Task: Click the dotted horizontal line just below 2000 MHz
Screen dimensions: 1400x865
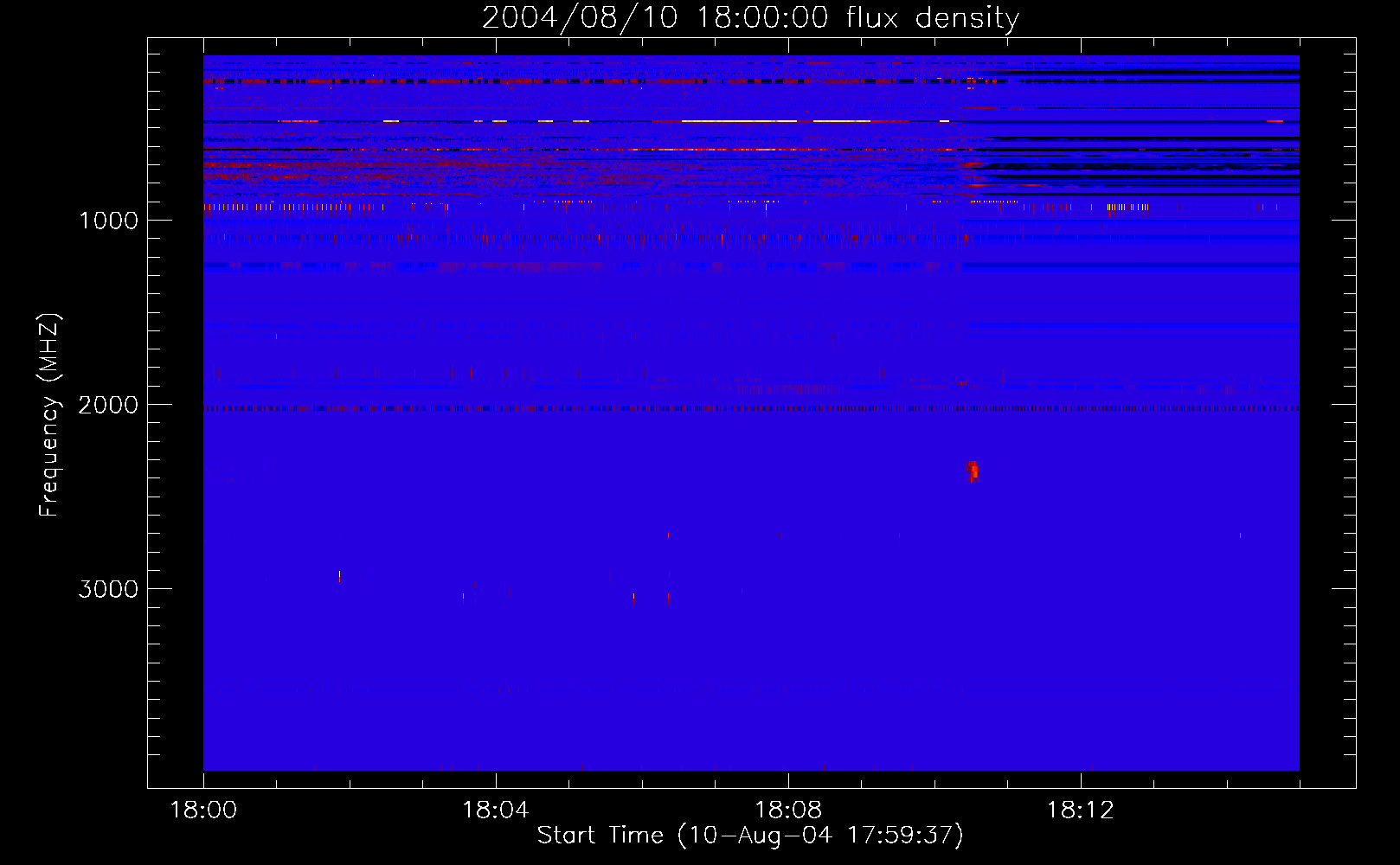Action: [x=751, y=408]
